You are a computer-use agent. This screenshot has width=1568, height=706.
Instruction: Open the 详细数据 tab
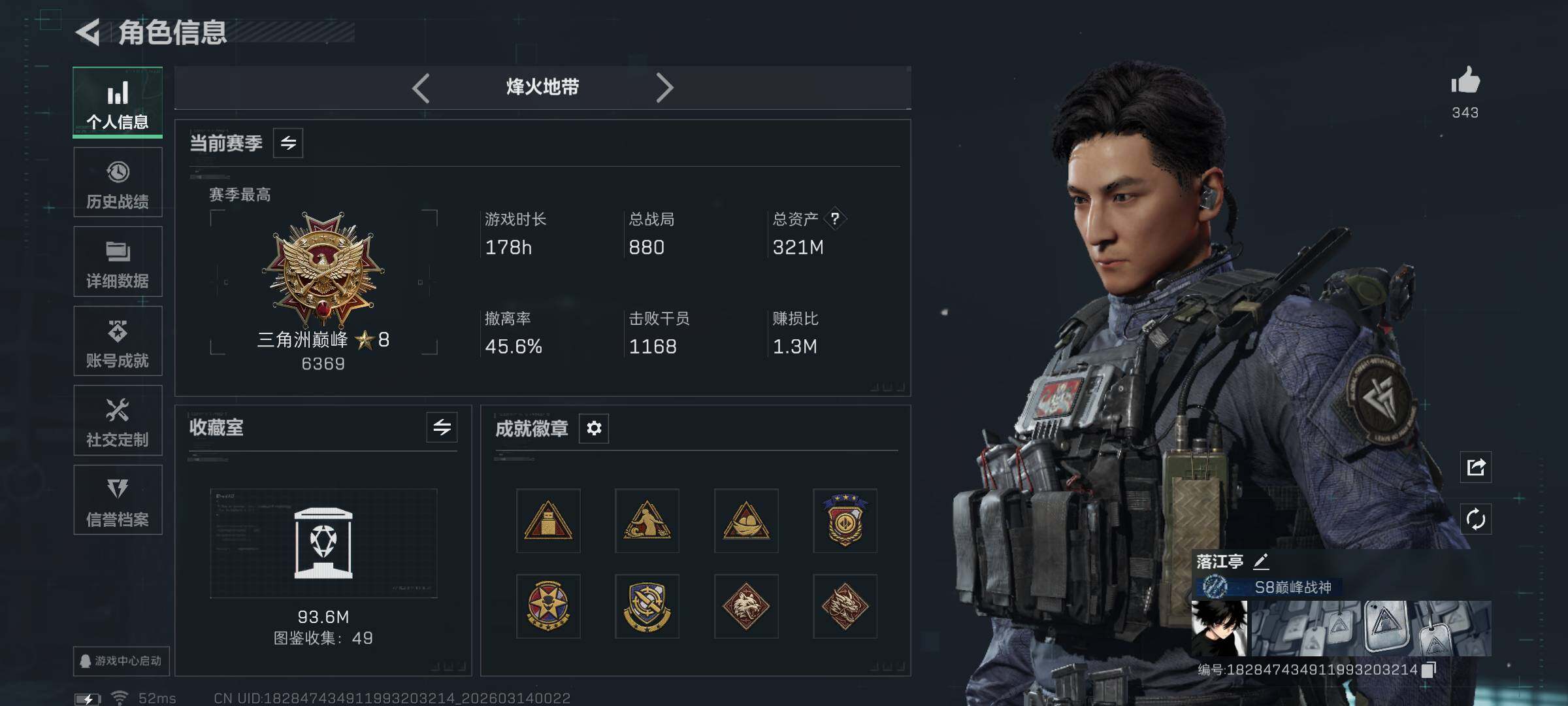[118, 261]
